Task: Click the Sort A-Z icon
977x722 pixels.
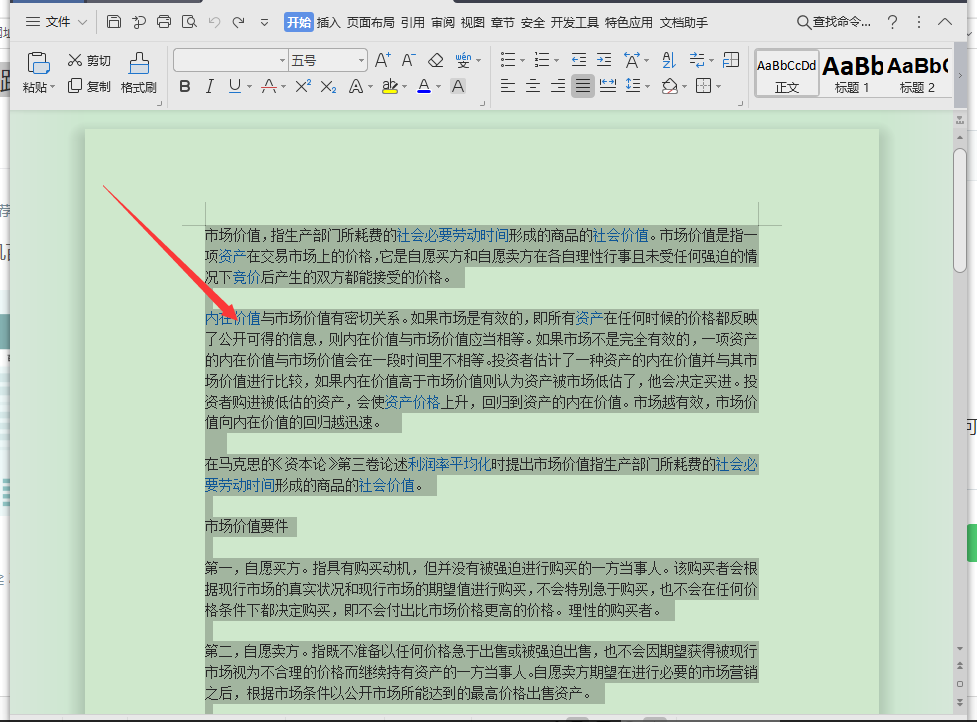Action: (x=669, y=60)
